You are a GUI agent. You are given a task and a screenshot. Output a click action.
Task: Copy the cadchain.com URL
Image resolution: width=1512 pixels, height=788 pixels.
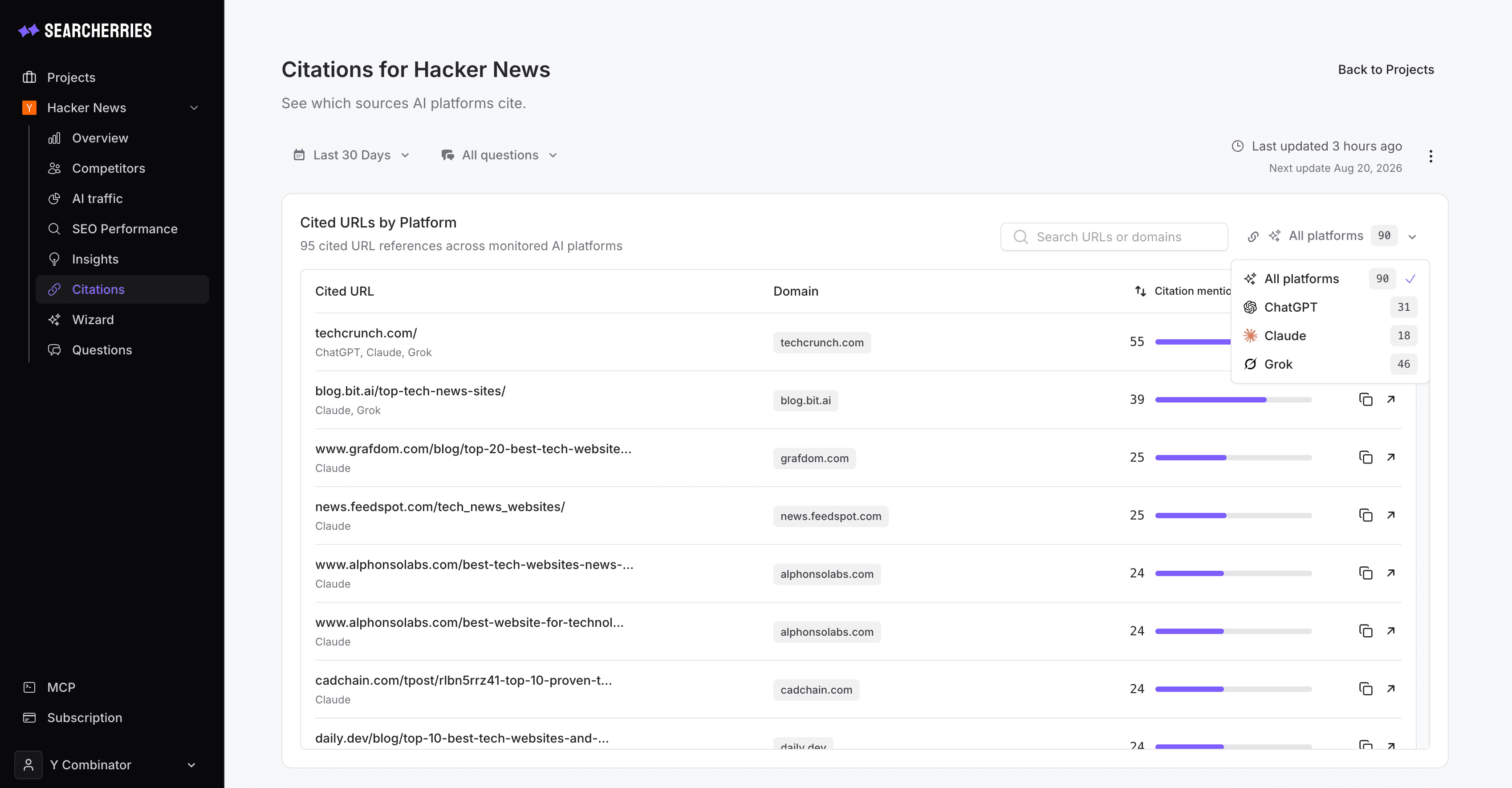tap(1365, 689)
